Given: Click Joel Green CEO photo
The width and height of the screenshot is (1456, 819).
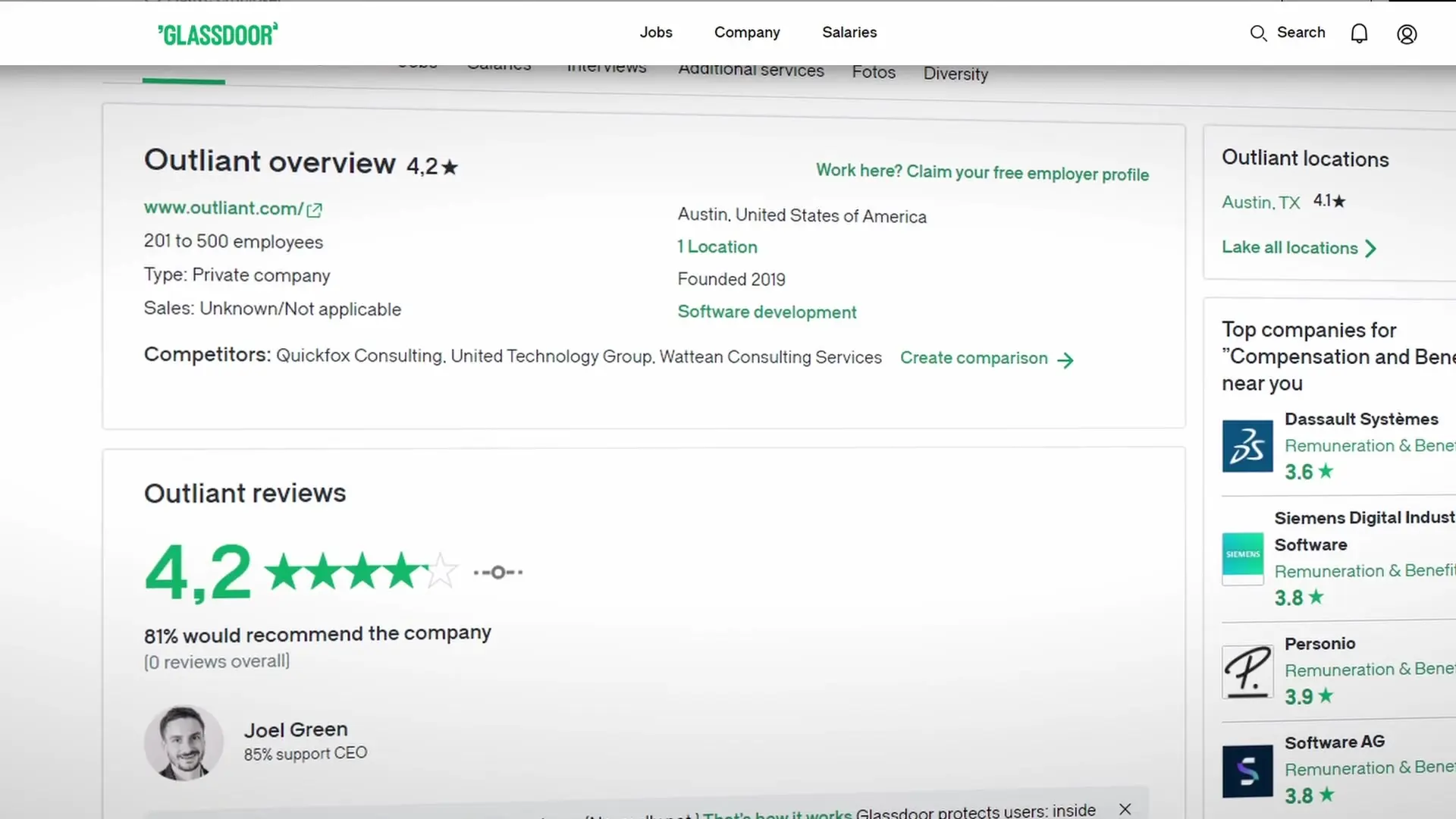Looking at the screenshot, I should tap(184, 743).
